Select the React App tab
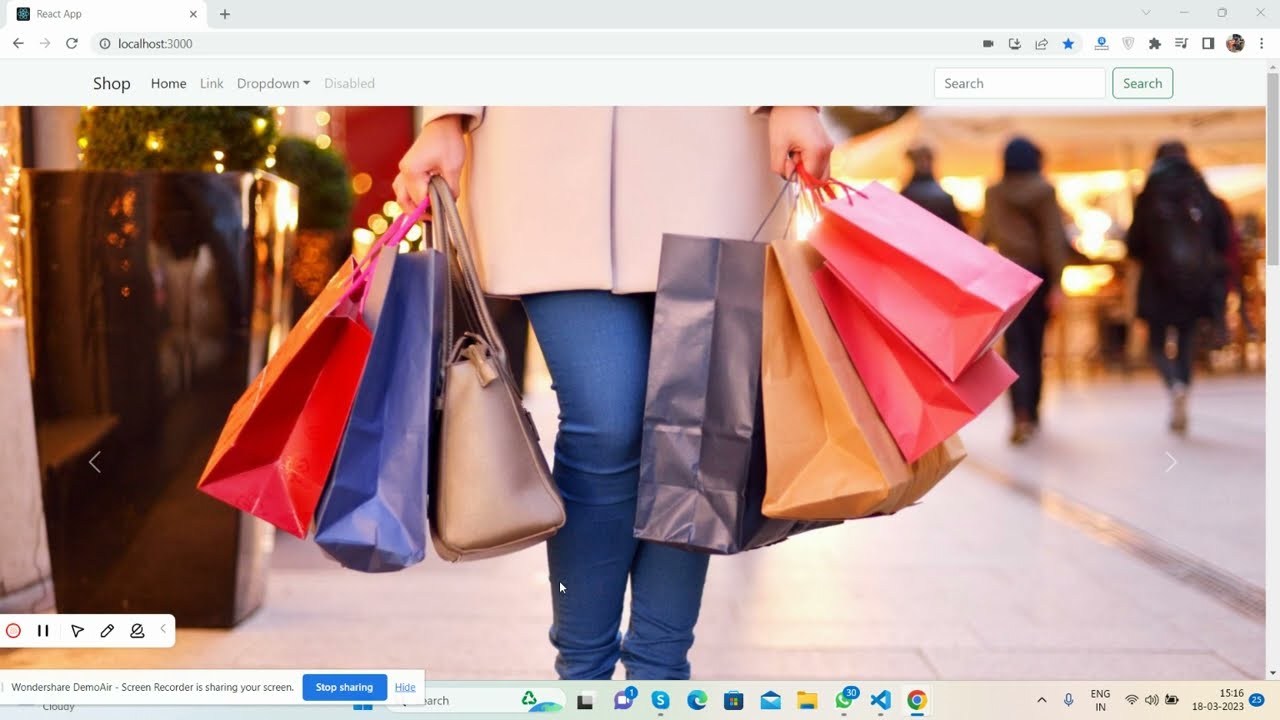 click(104, 14)
